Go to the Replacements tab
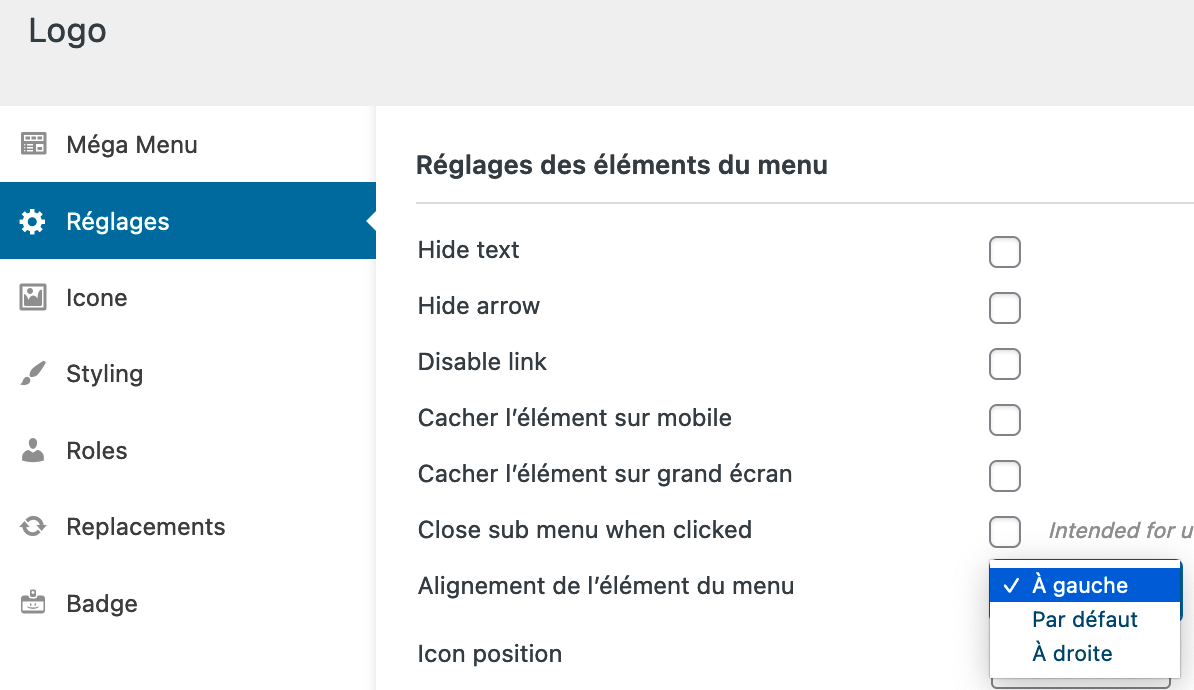 point(145,527)
